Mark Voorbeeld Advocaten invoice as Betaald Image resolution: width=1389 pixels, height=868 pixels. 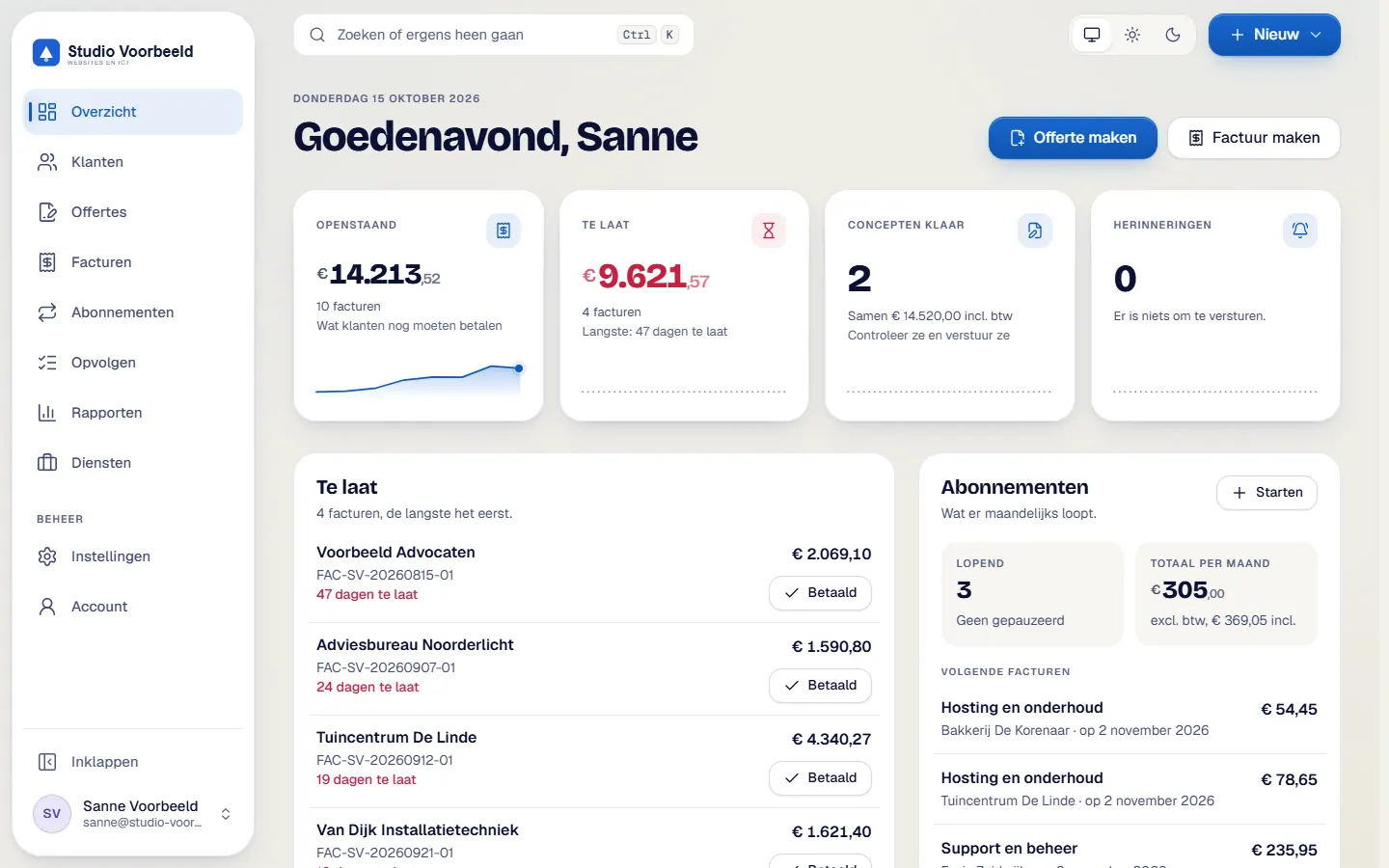[820, 593]
